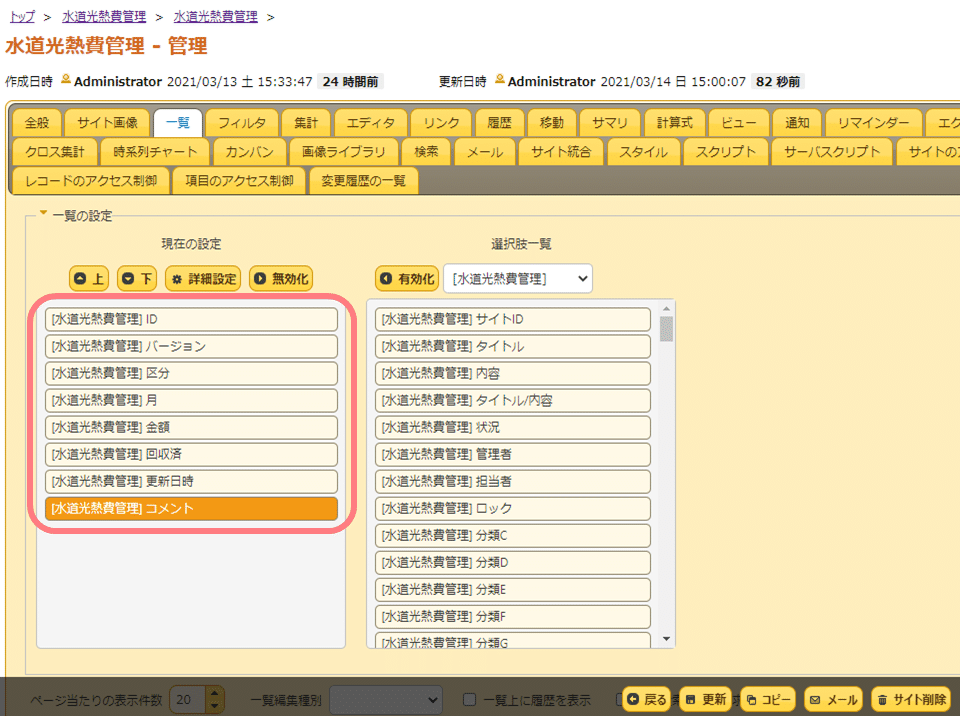The image size is (960, 716).
Task: Select タイトル in the options list
Action: [x=512, y=346]
